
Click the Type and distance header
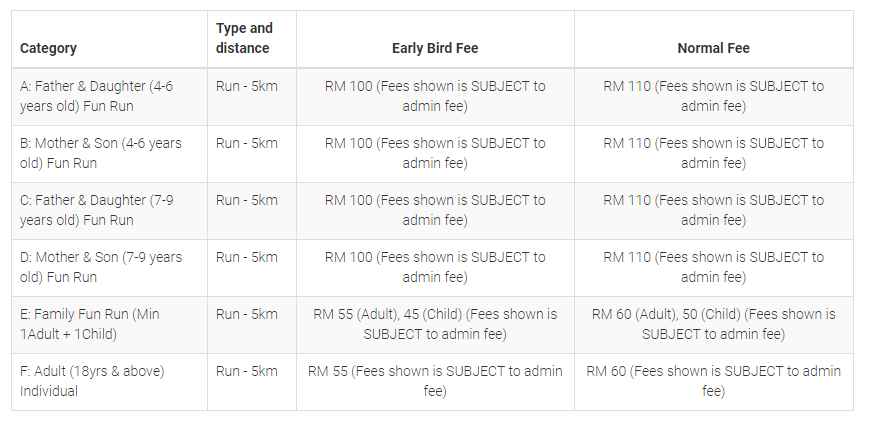pos(244,38)
